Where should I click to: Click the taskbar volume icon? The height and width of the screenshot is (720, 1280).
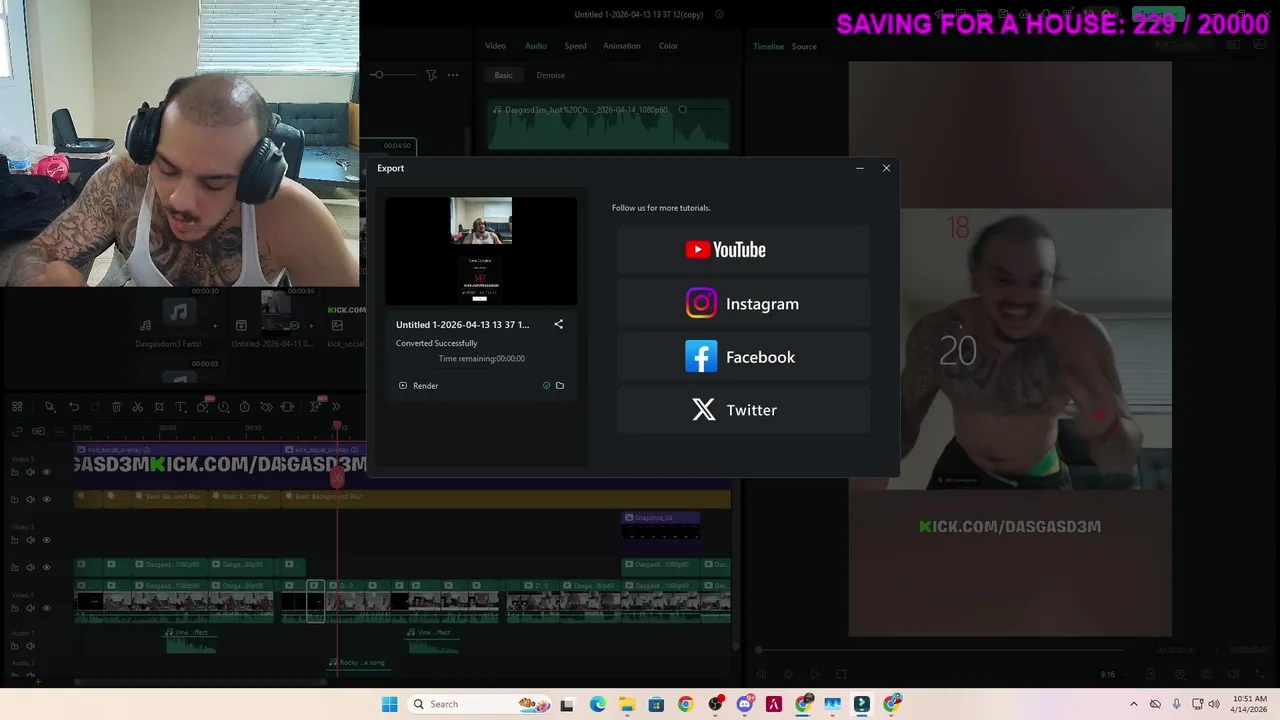(x=1214, y=704)
